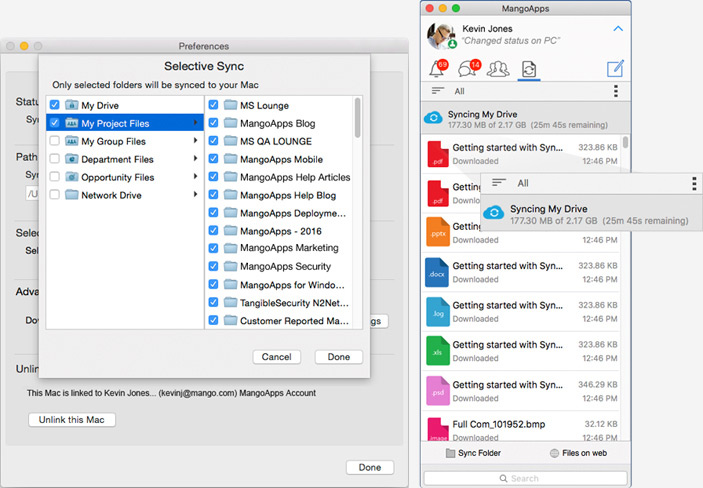Image resolution: width=703 pixels, height=488 pixels.
Task: Collapse the profile header chevron
Action: coord(618,29)
